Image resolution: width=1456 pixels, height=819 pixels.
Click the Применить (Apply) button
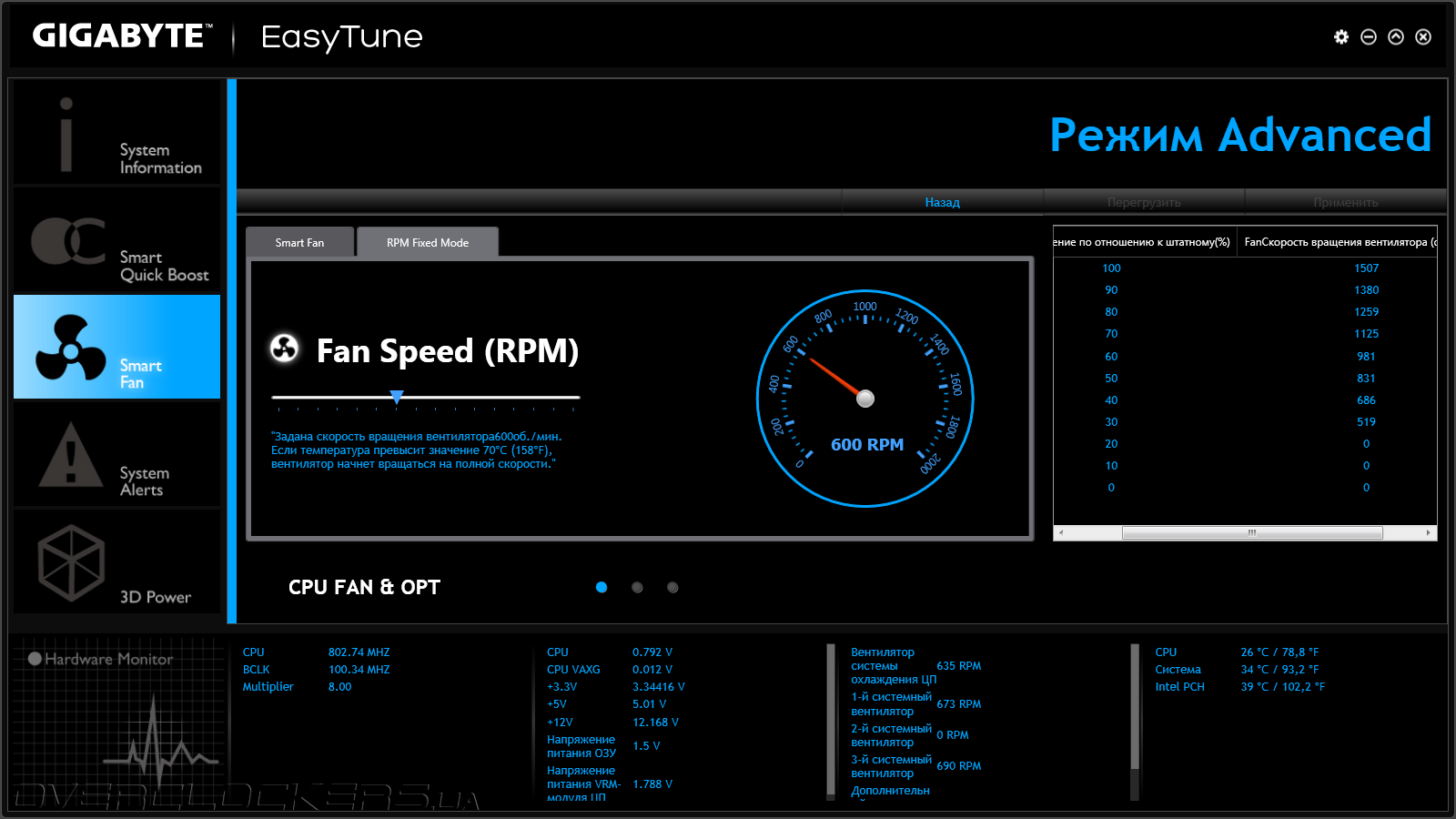pyautogui.click(x=1345, y=202)
